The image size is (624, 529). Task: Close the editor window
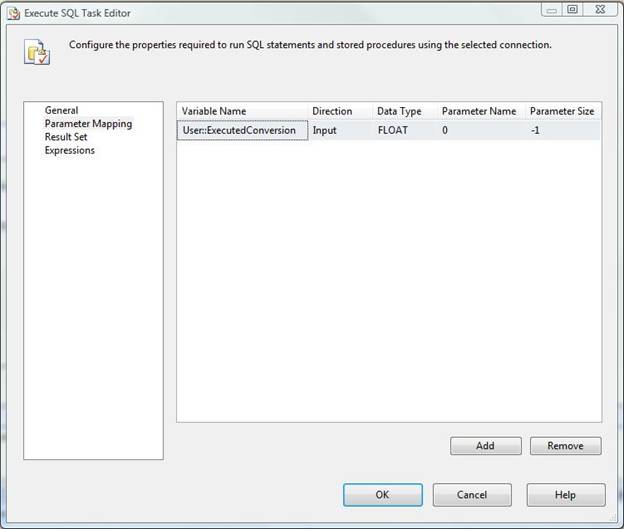(598, 10)
